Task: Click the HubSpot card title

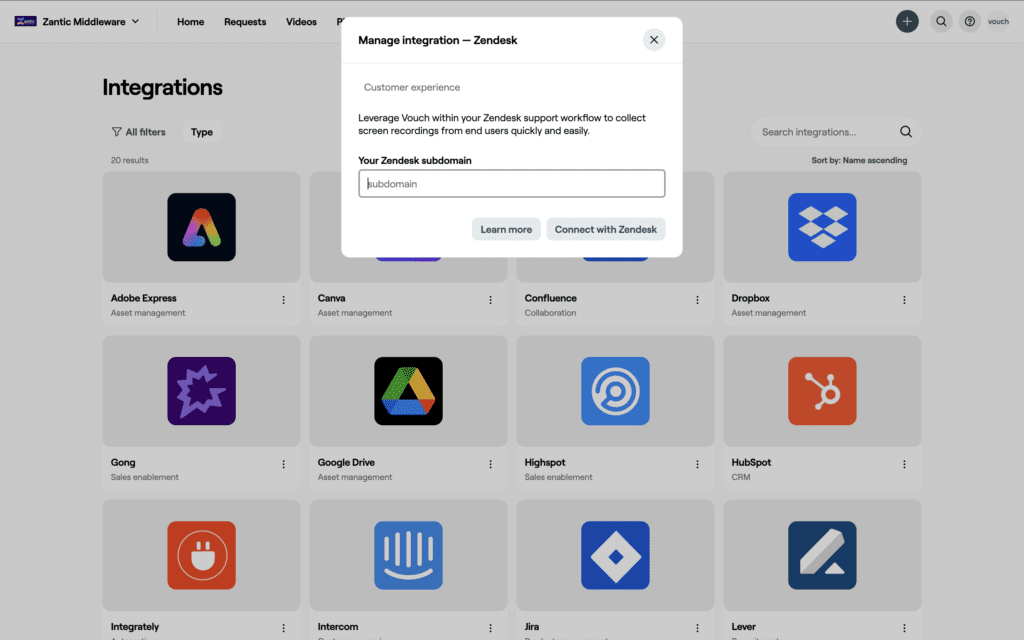Action: click(751, 462)
